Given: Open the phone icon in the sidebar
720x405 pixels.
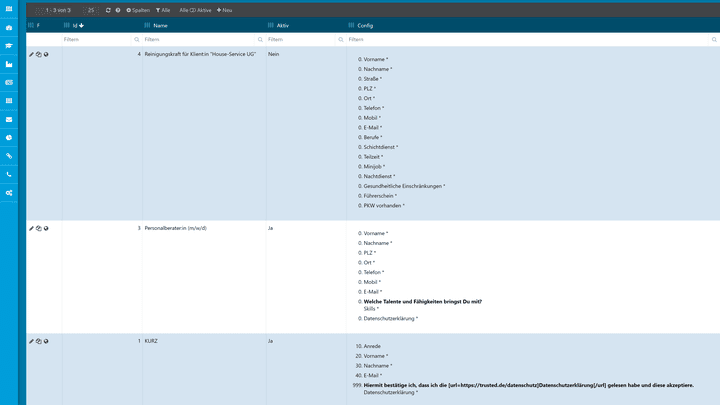Looking at the screenshot, I should (x=9, y=174).
